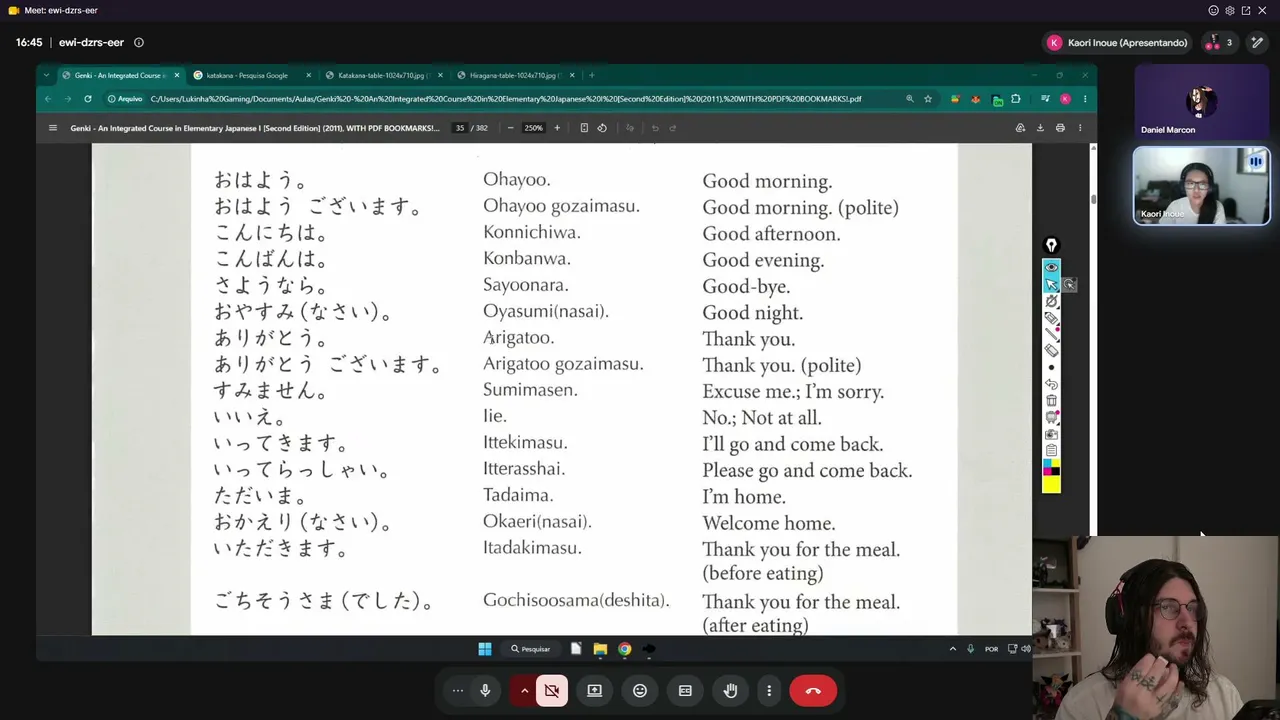Select the highlighter marker tool in annotation toolbar
1280x720 pixels.
(x=1051, y=318)
